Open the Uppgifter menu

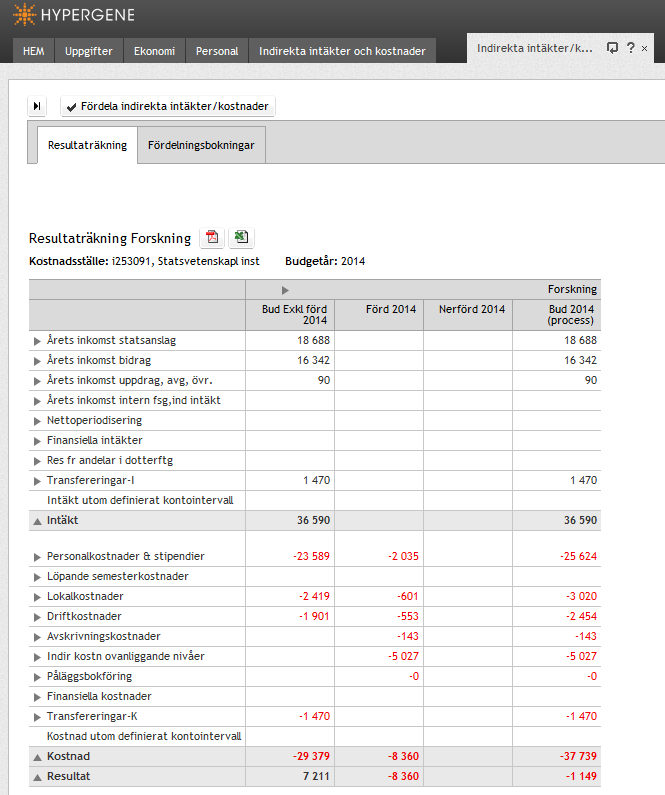(89, 51)
